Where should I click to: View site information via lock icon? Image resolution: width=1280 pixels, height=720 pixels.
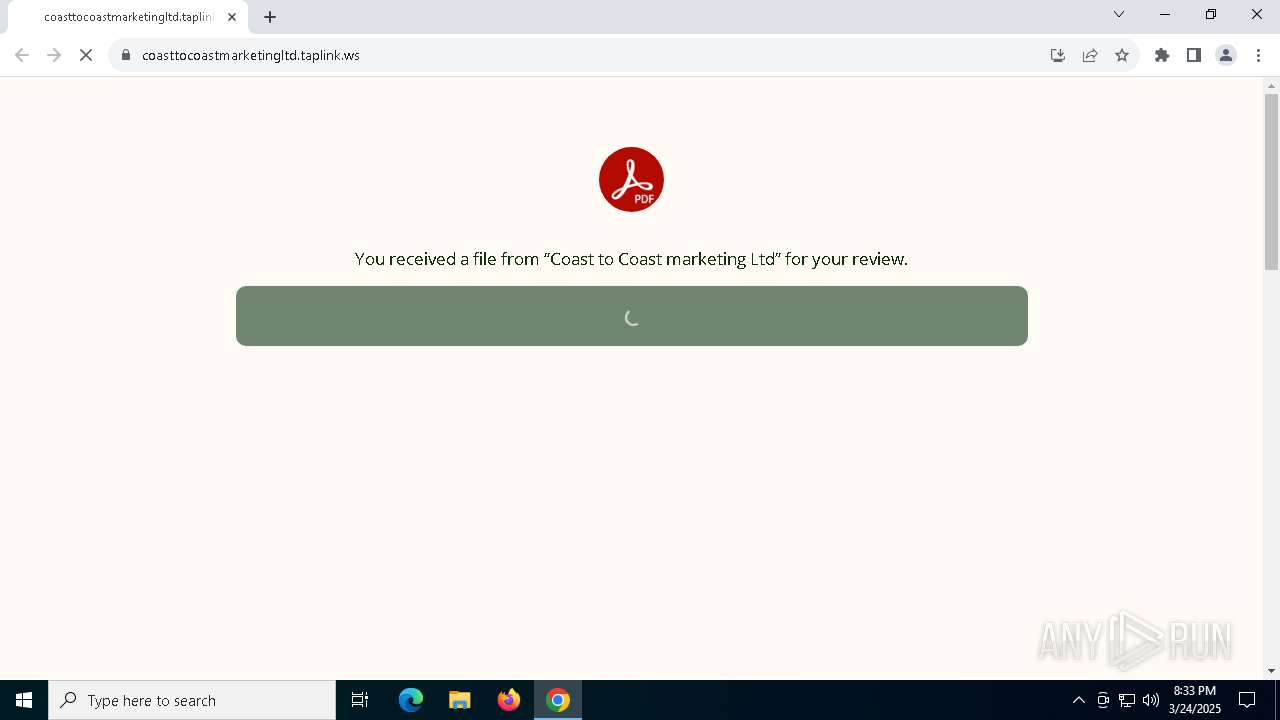(126, 55)
